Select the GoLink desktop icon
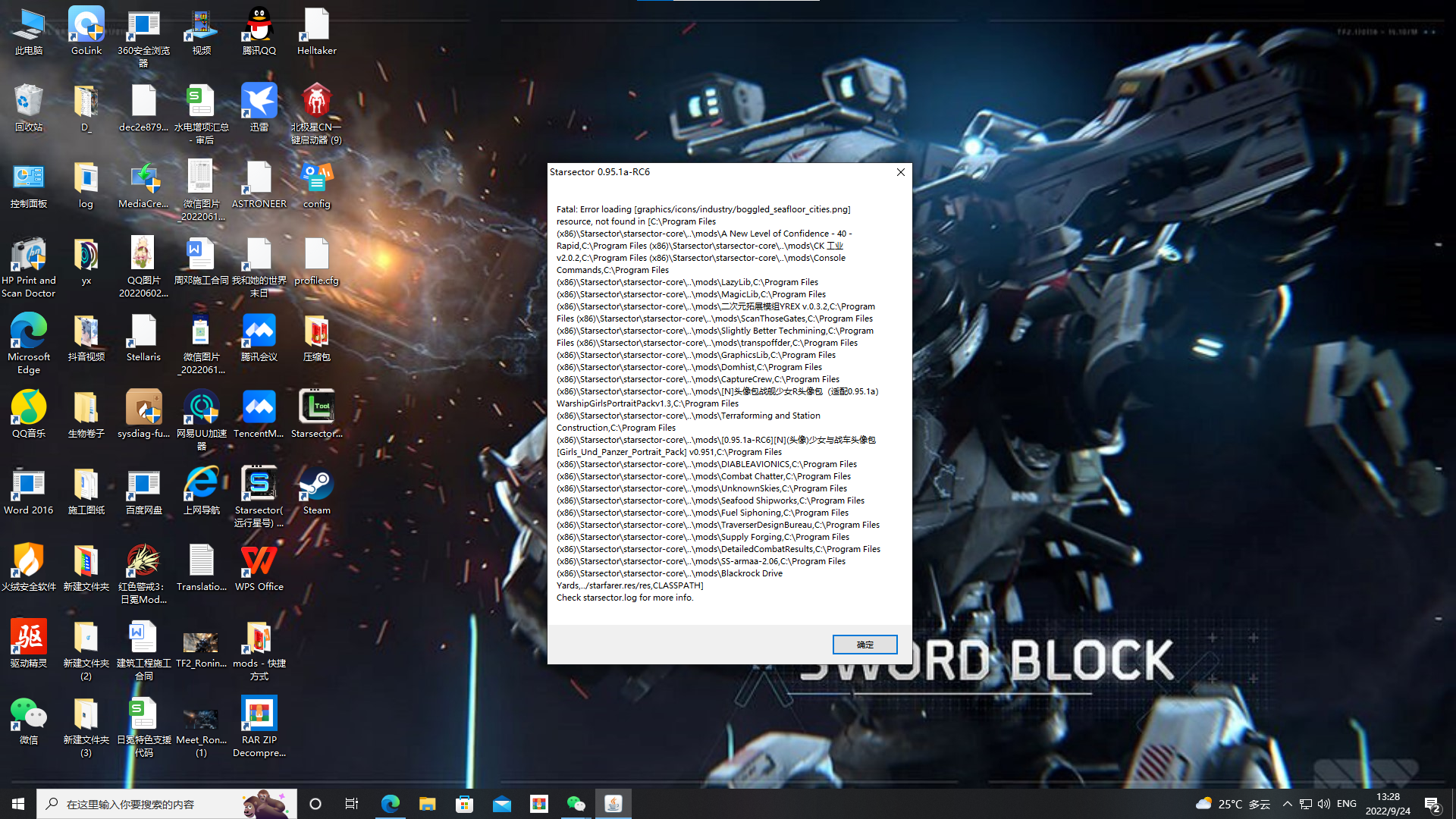Viewport: 1456px width, 819px height. click(x=86, y=26)
